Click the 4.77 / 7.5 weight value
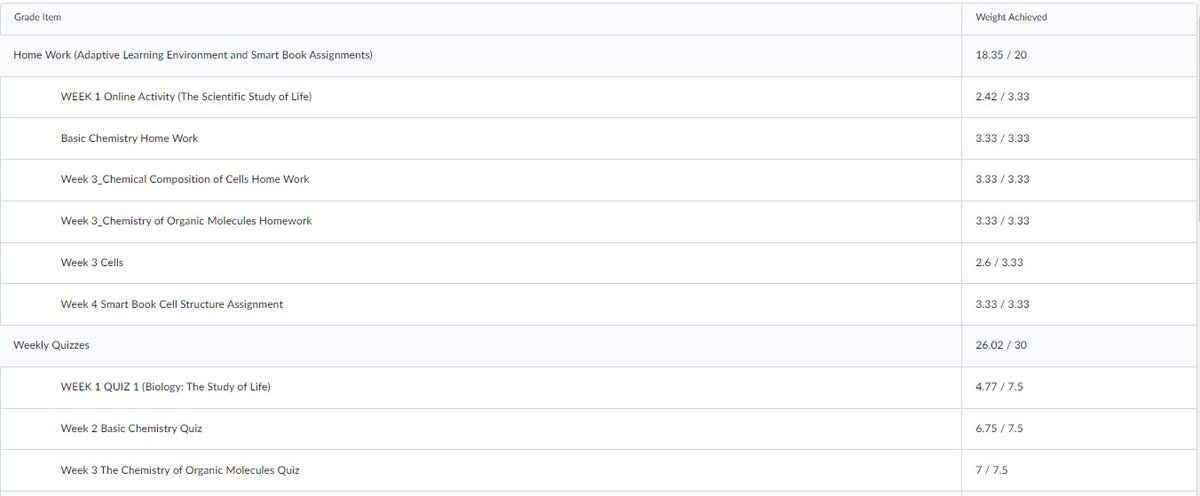This screenshot has width=1200, height=496. (x=999, y=387)
